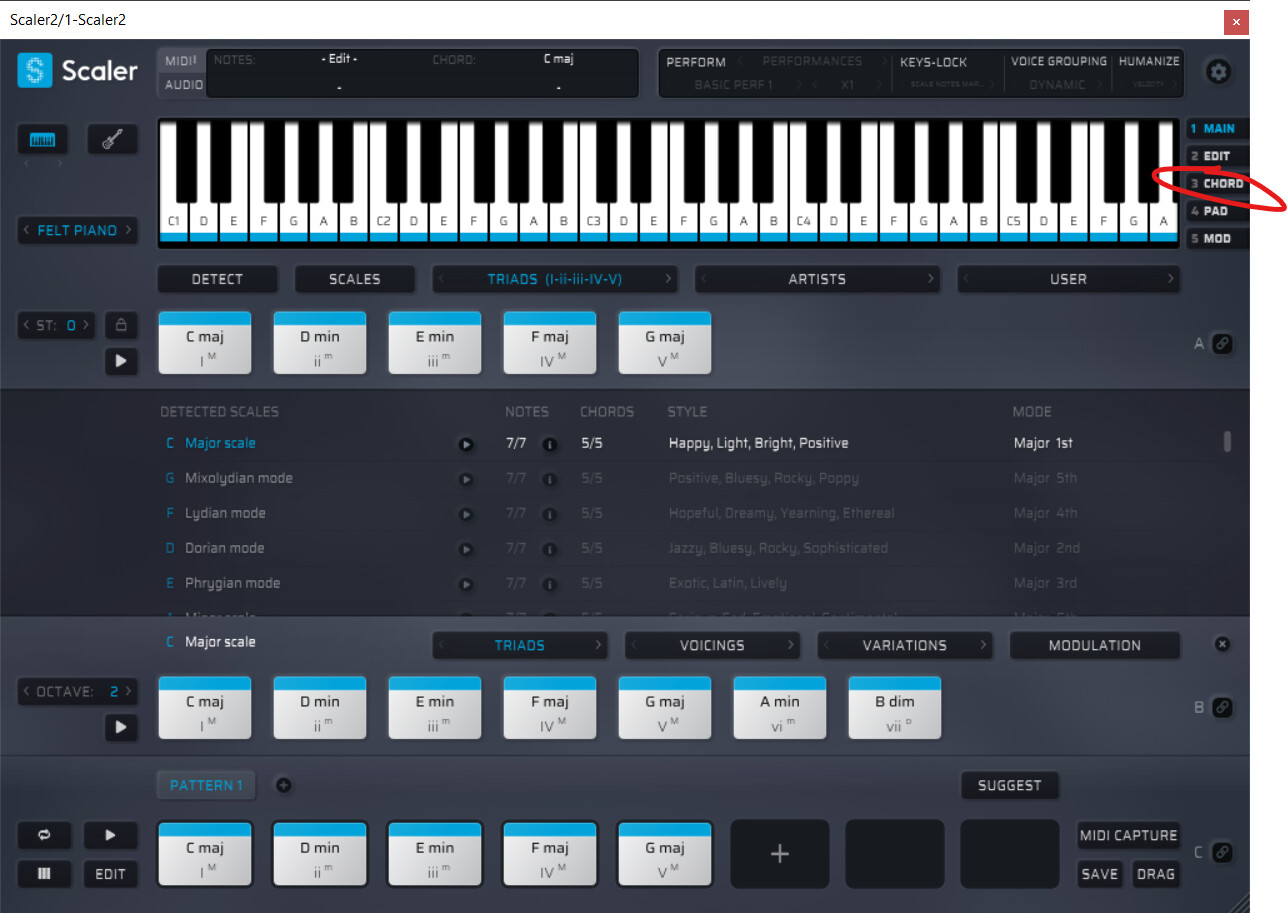The height and width of the screenshot is (913, 1288).
Task: Toggle VOICE GROUPING
Action: tap(1059, 61)
